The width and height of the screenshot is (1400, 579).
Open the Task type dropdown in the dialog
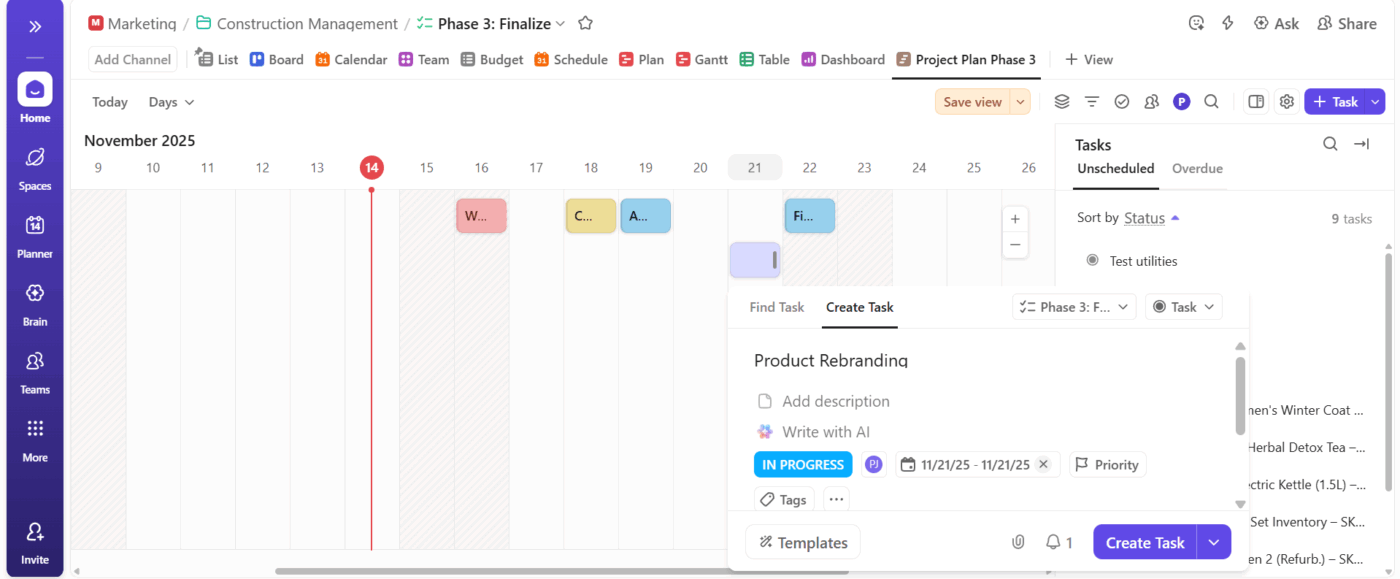tap(1184, 307)
